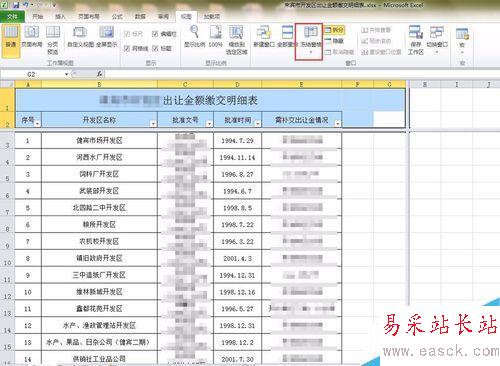The image size is (500, 366).
Task: Open customize quick access toolbar dropdown
Action: [x=54, y=5]
